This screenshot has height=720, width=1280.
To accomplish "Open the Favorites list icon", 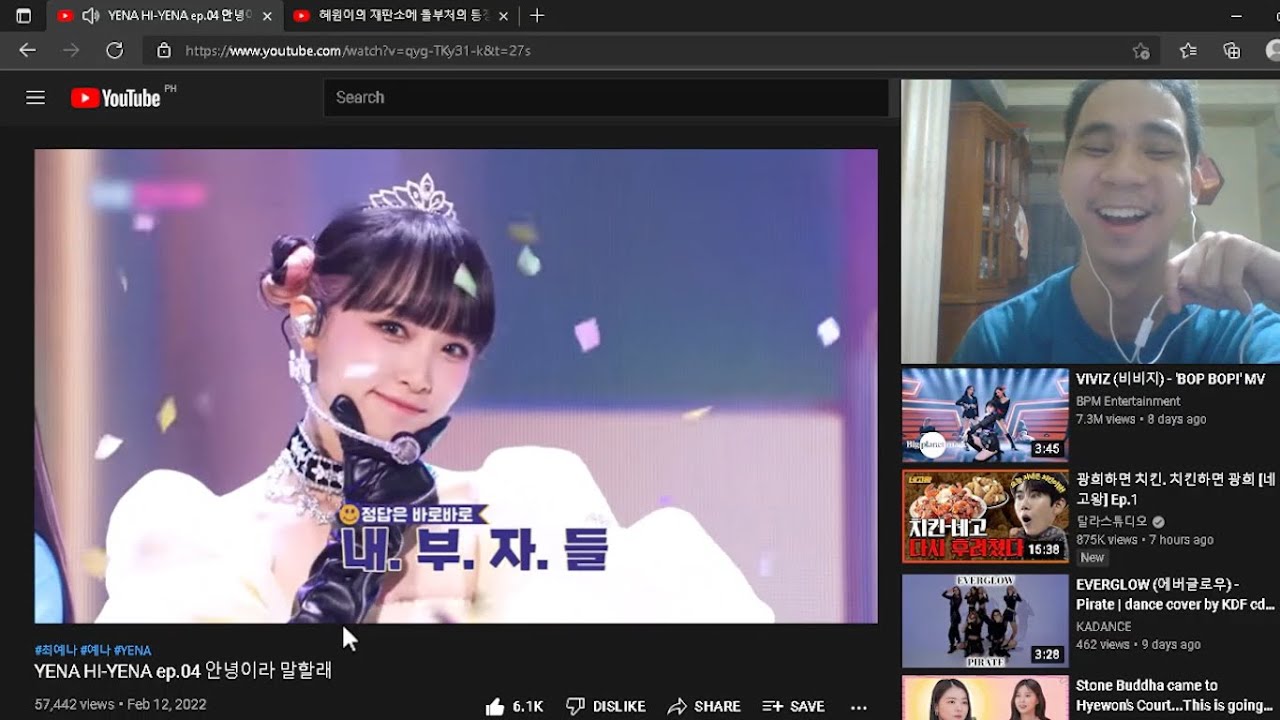I will coord(1188,50).
